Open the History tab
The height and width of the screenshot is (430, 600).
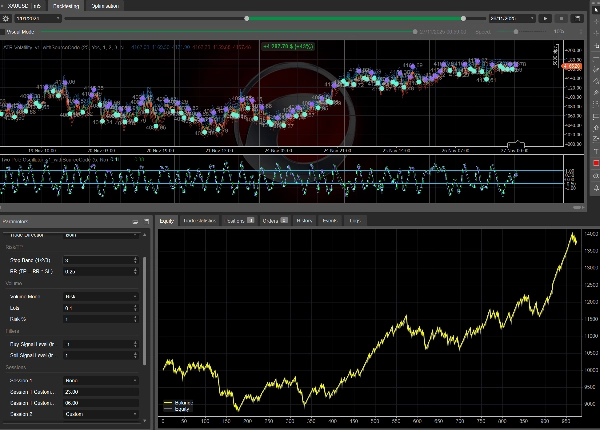304,221
